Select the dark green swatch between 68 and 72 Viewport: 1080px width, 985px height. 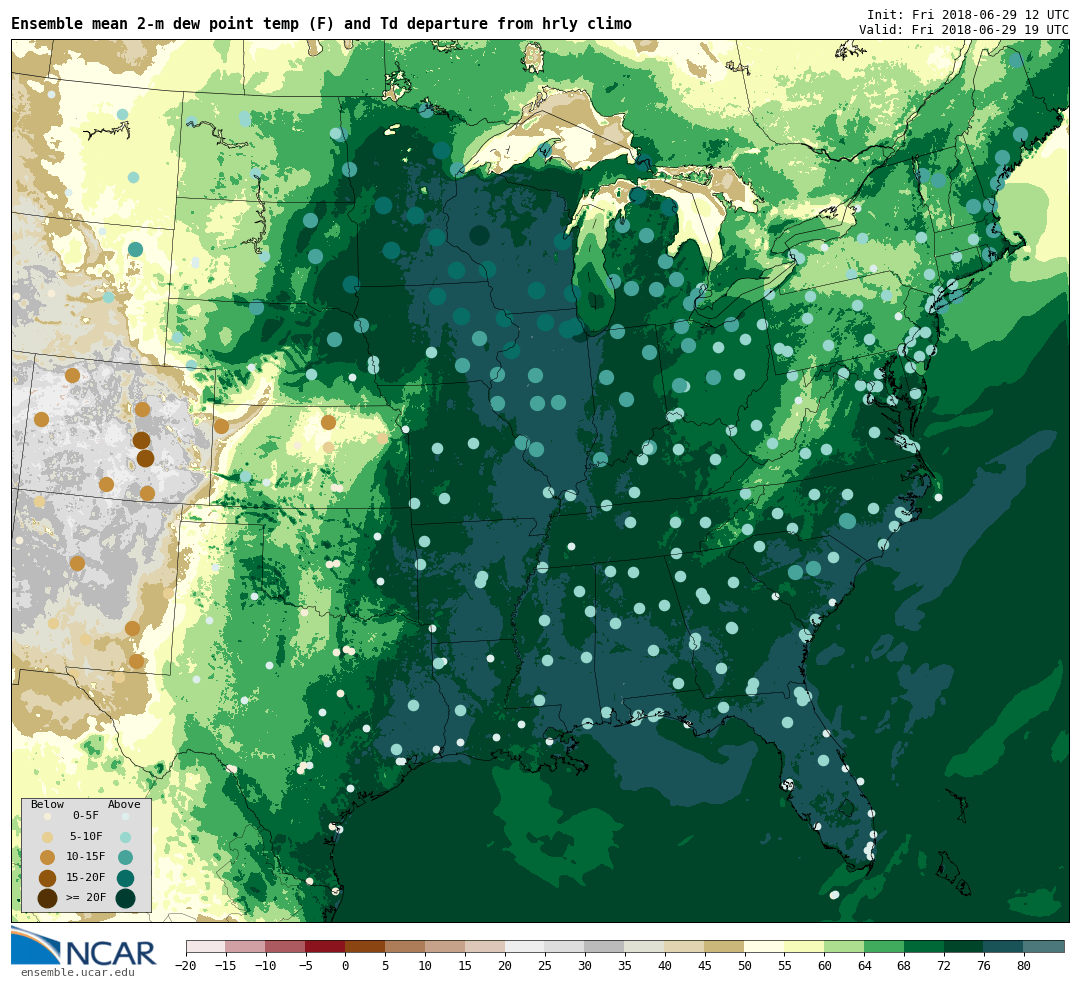925,946
